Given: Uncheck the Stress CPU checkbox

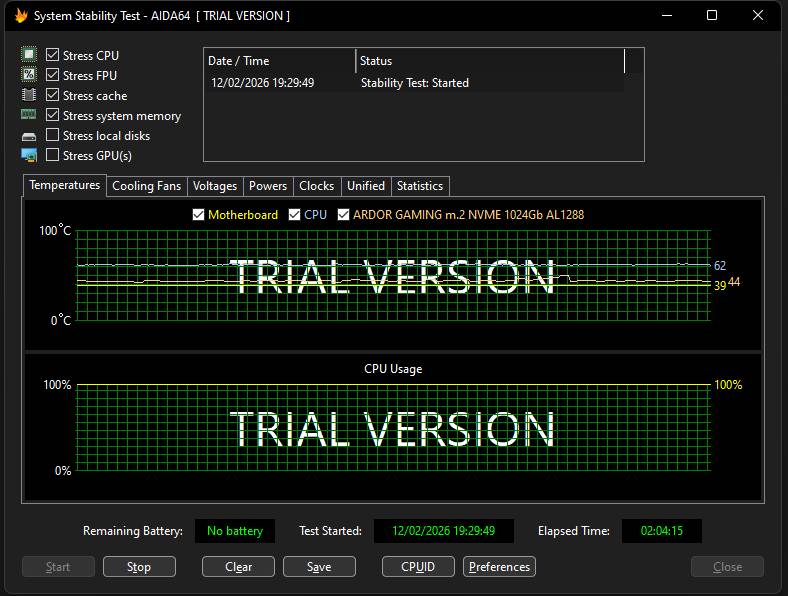Looking at the screenshot, I should 52,54.
